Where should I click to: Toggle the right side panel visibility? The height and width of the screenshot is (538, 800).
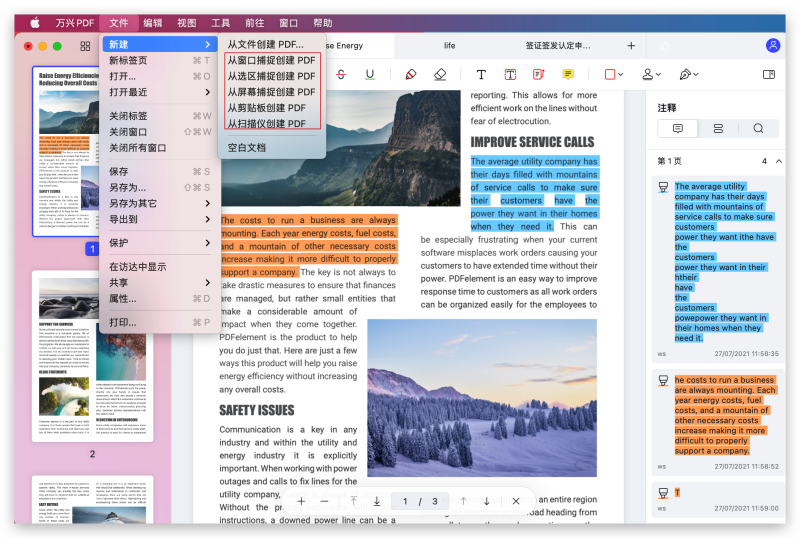coord(769,74)
